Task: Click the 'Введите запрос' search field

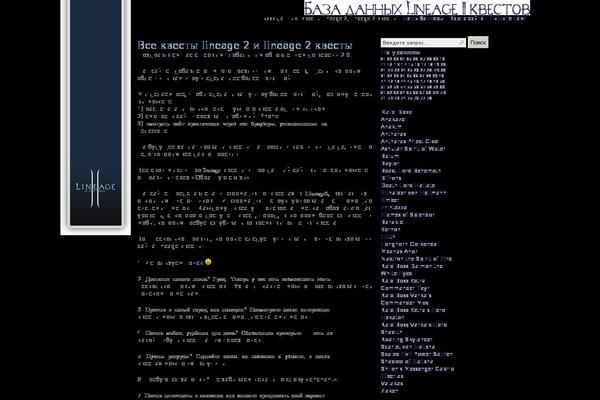Action: click(x=423, y=42)
